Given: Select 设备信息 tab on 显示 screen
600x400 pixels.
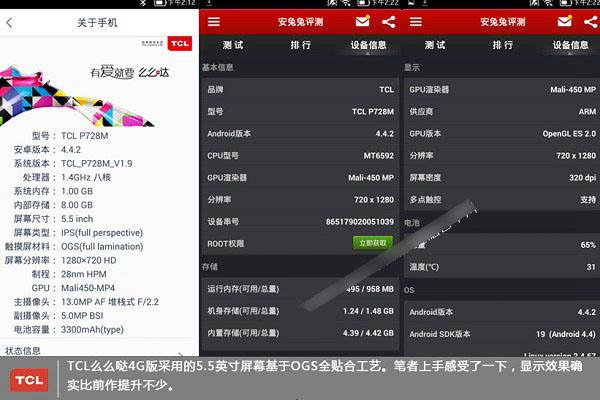Looking at the screenshot, I should click(571, 45).
